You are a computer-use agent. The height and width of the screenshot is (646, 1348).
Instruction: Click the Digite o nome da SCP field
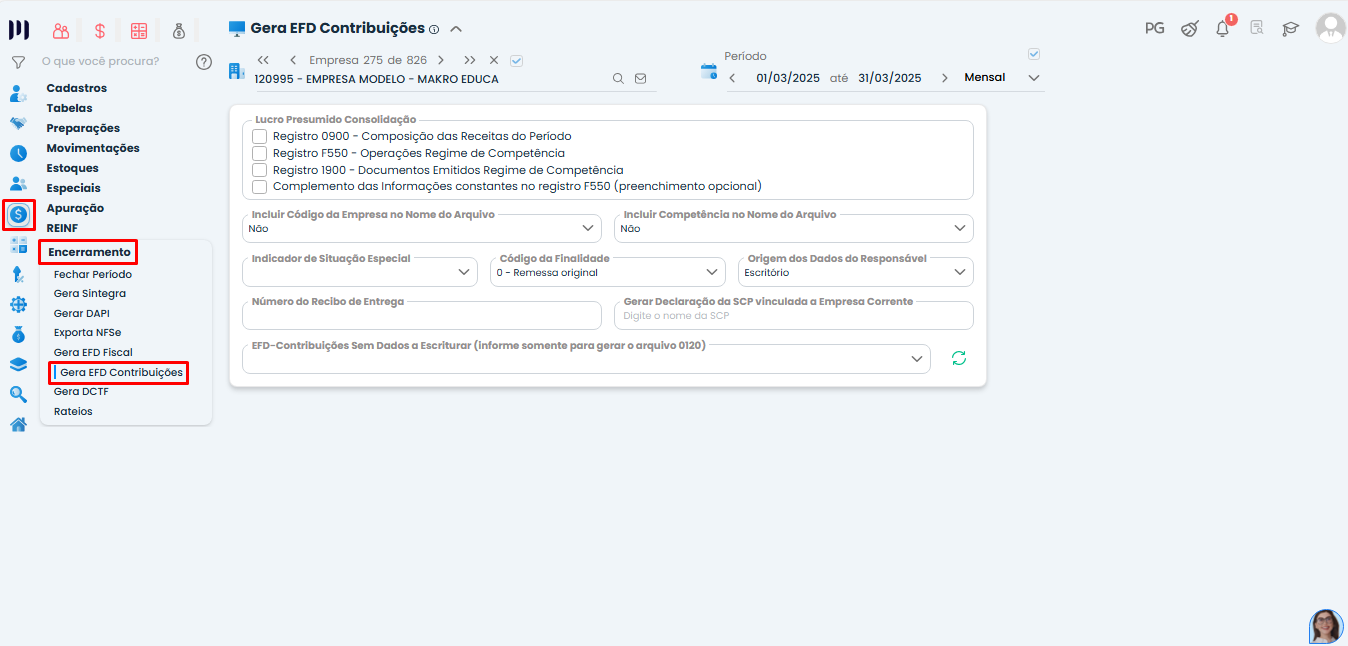click(794, 315)
